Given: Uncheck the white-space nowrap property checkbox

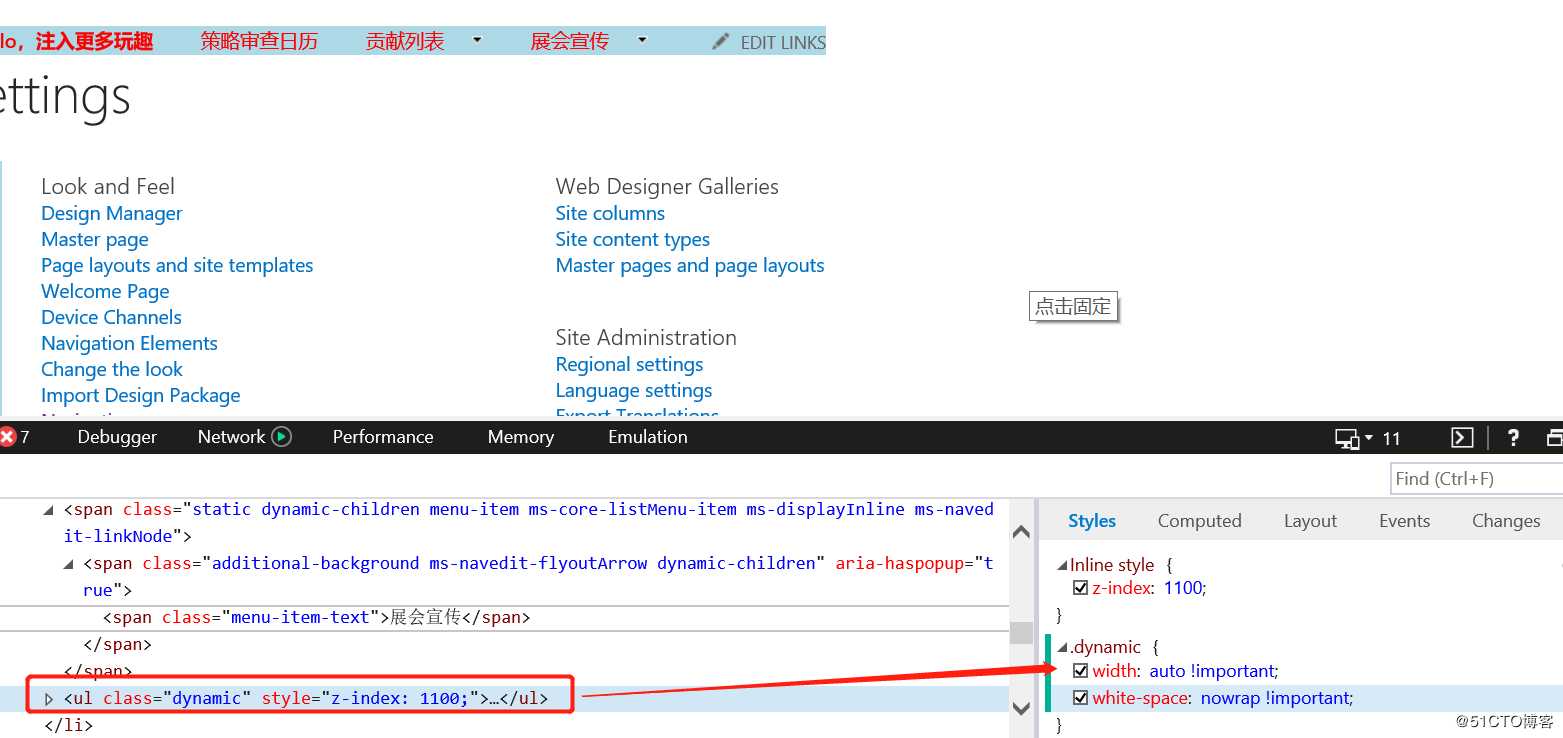Looking at the screenshot, I should tap(1080, 698).
